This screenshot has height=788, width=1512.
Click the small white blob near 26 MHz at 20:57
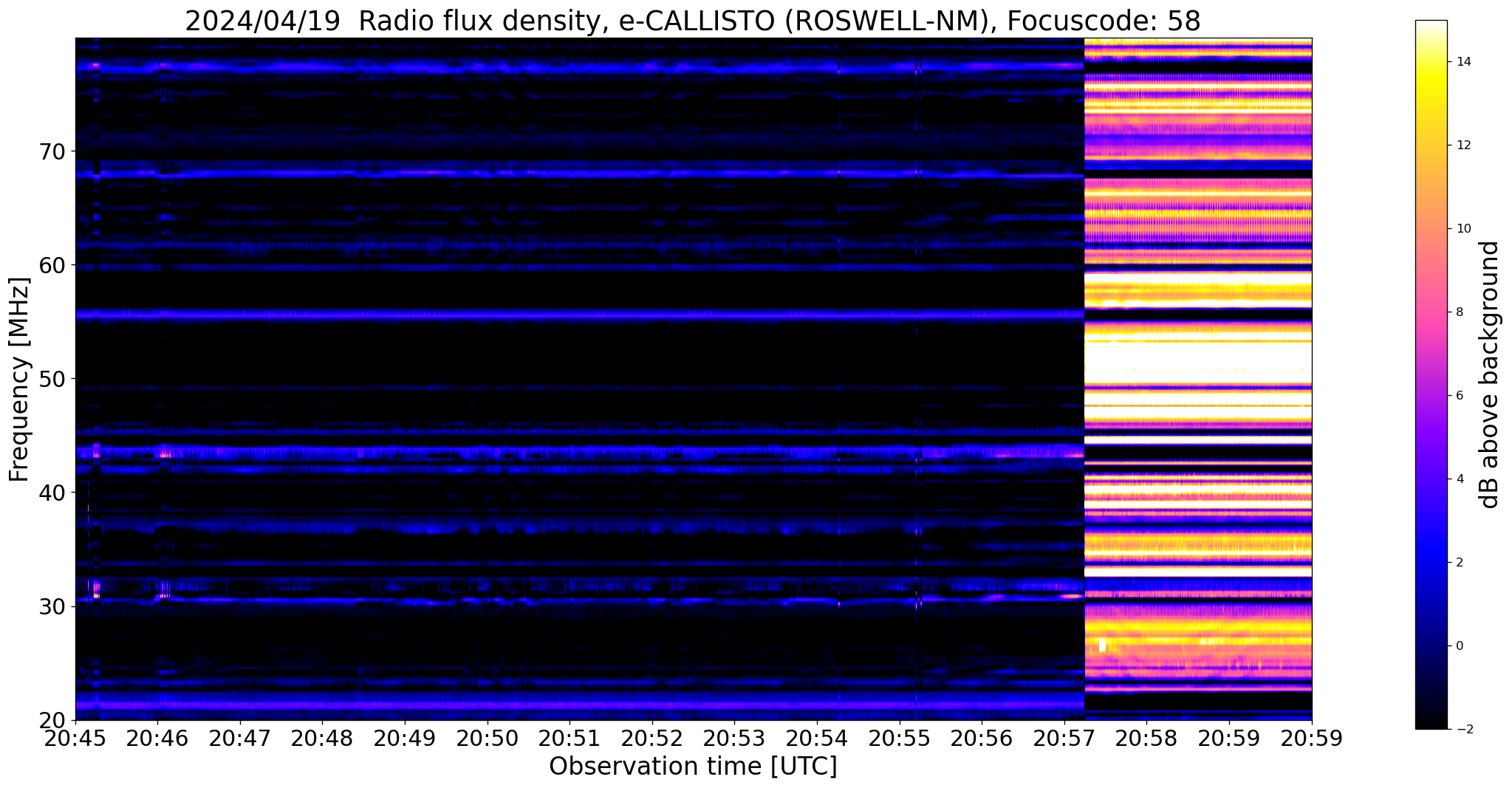click(x=1102, y=645)
